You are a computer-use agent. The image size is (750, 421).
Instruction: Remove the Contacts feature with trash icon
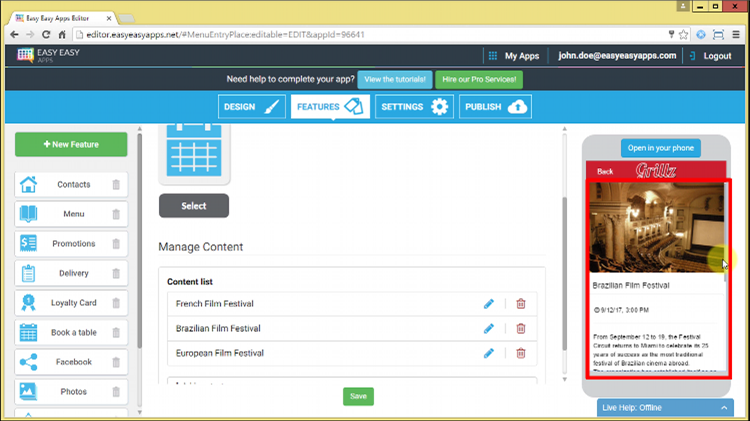pyautogui.click(x=116, y=185)
